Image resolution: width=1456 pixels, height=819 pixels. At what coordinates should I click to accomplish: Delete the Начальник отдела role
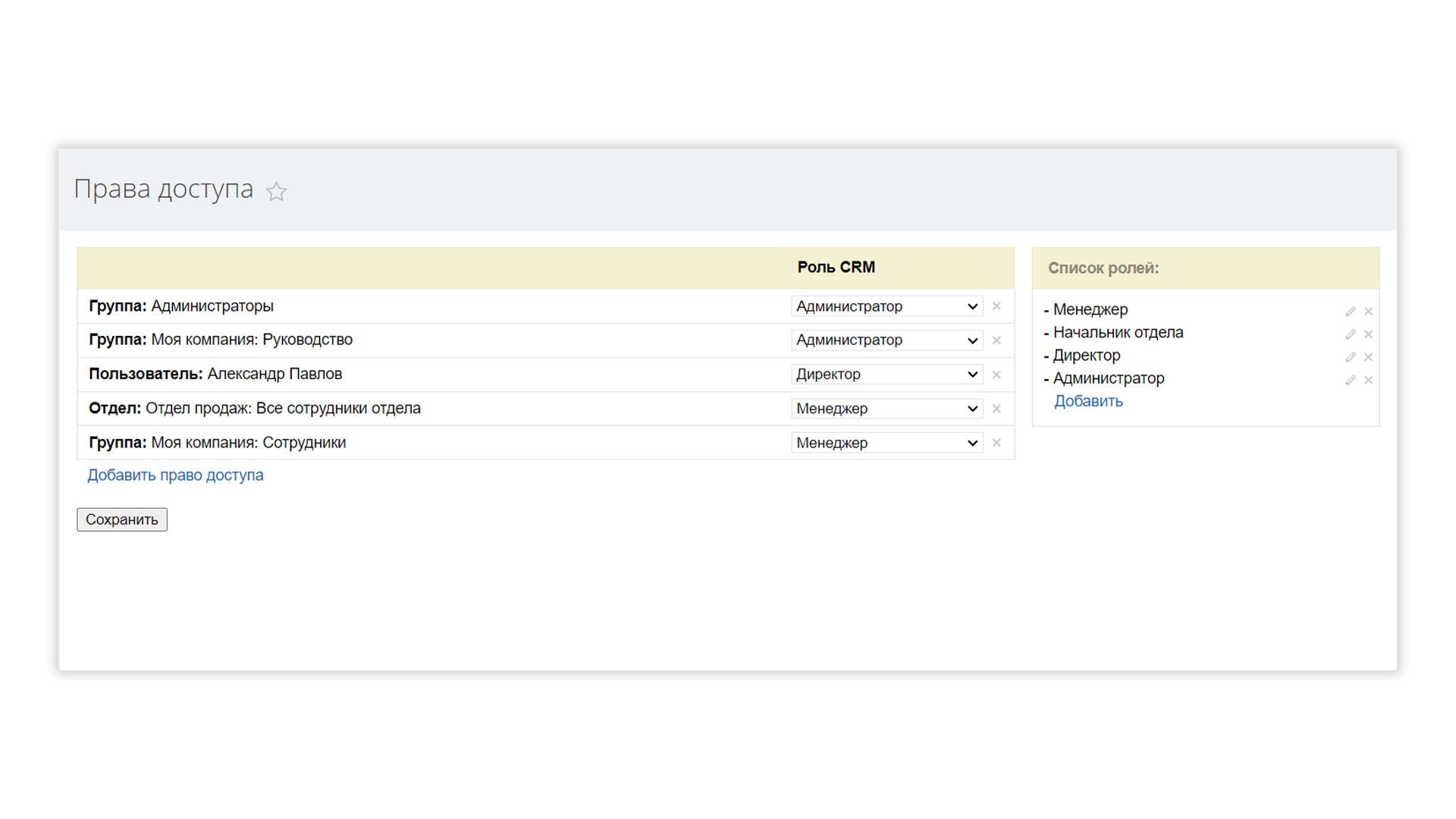[1369, 334]
